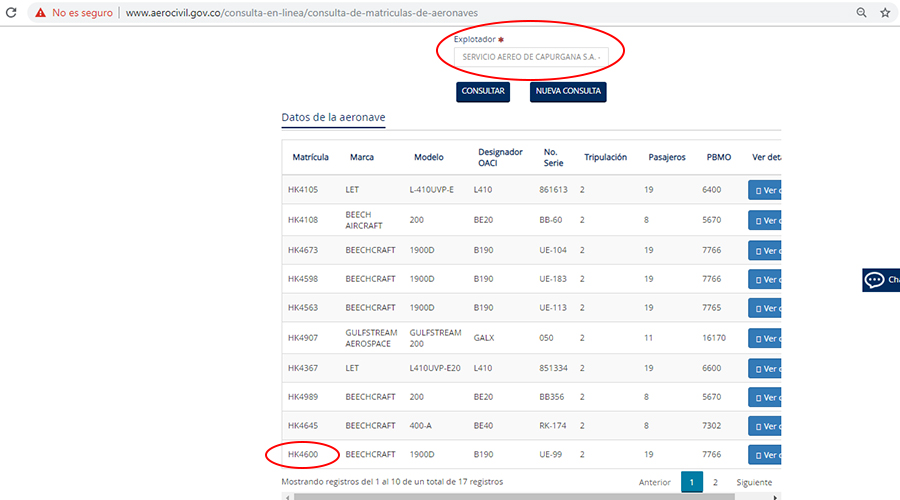Click the CONSULTAR button
This screenshot has height=500, width=900.
483,91
